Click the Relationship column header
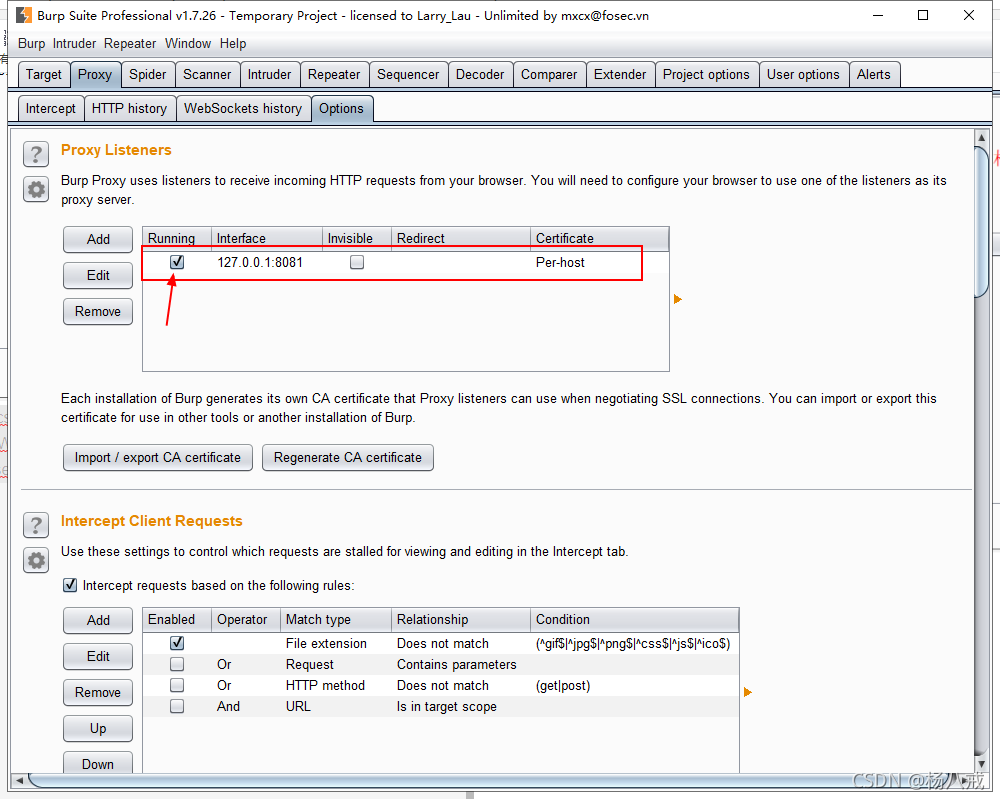This screenshot has height=799, width=1000. coord(460,620)
